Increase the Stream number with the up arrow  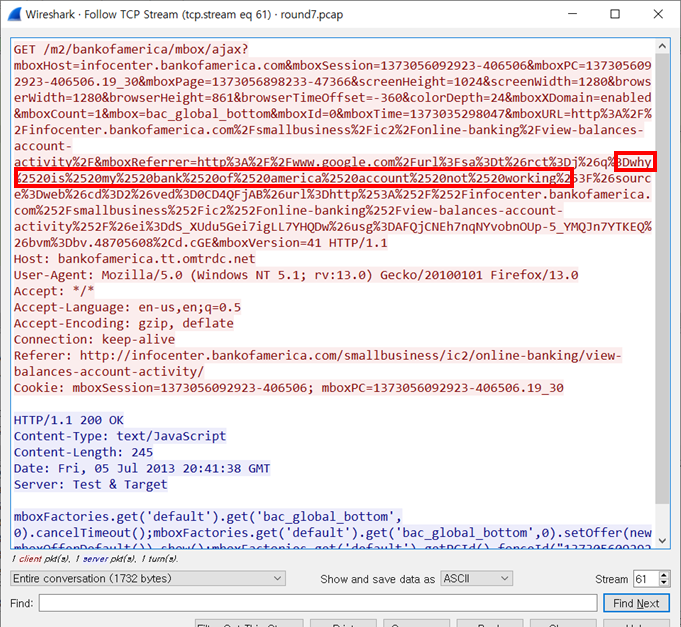tap(664, 575)
